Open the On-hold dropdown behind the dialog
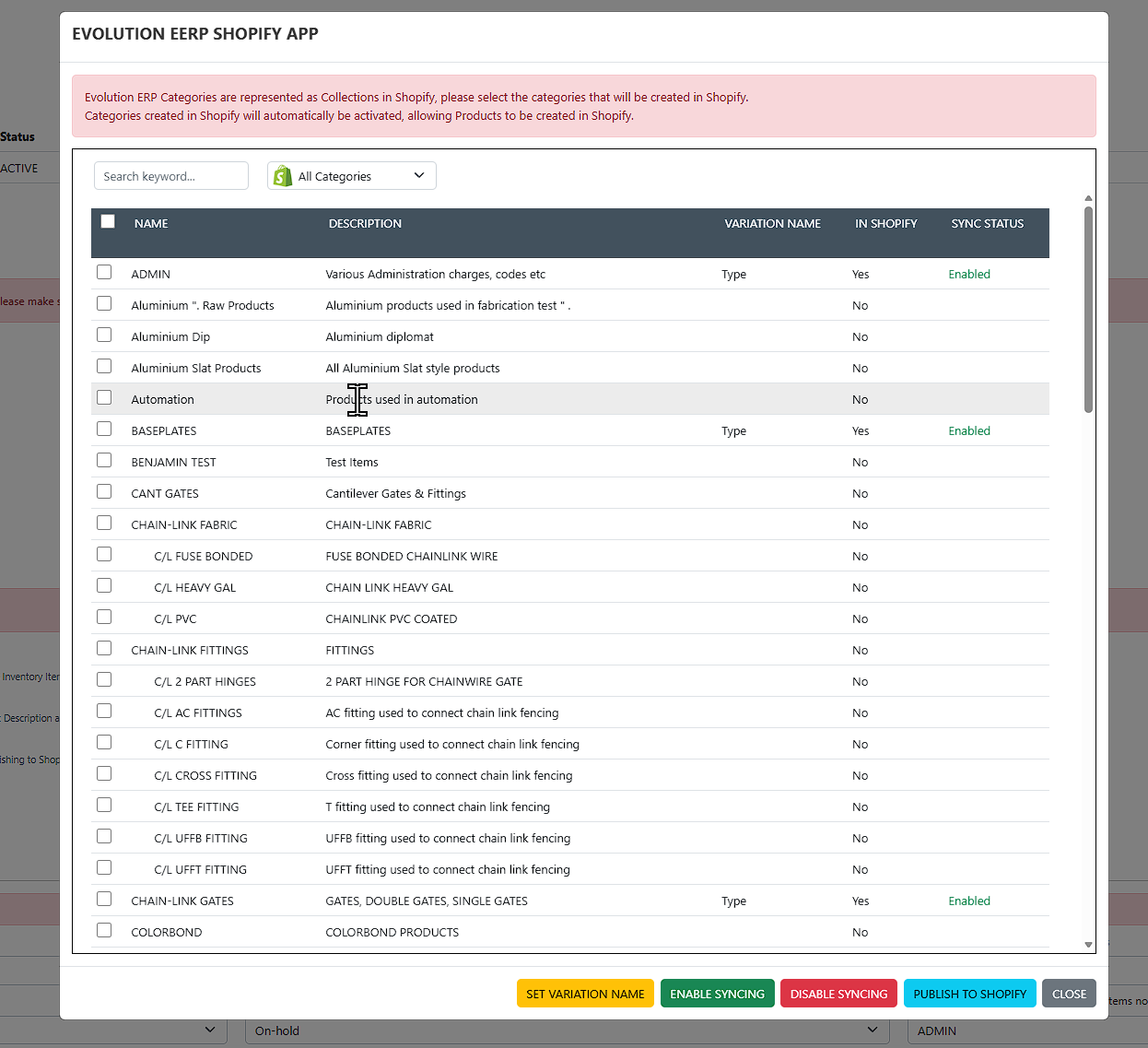Viewport: 1148px width, 1048px height. pyautogui.click(x=567, y=1030)
